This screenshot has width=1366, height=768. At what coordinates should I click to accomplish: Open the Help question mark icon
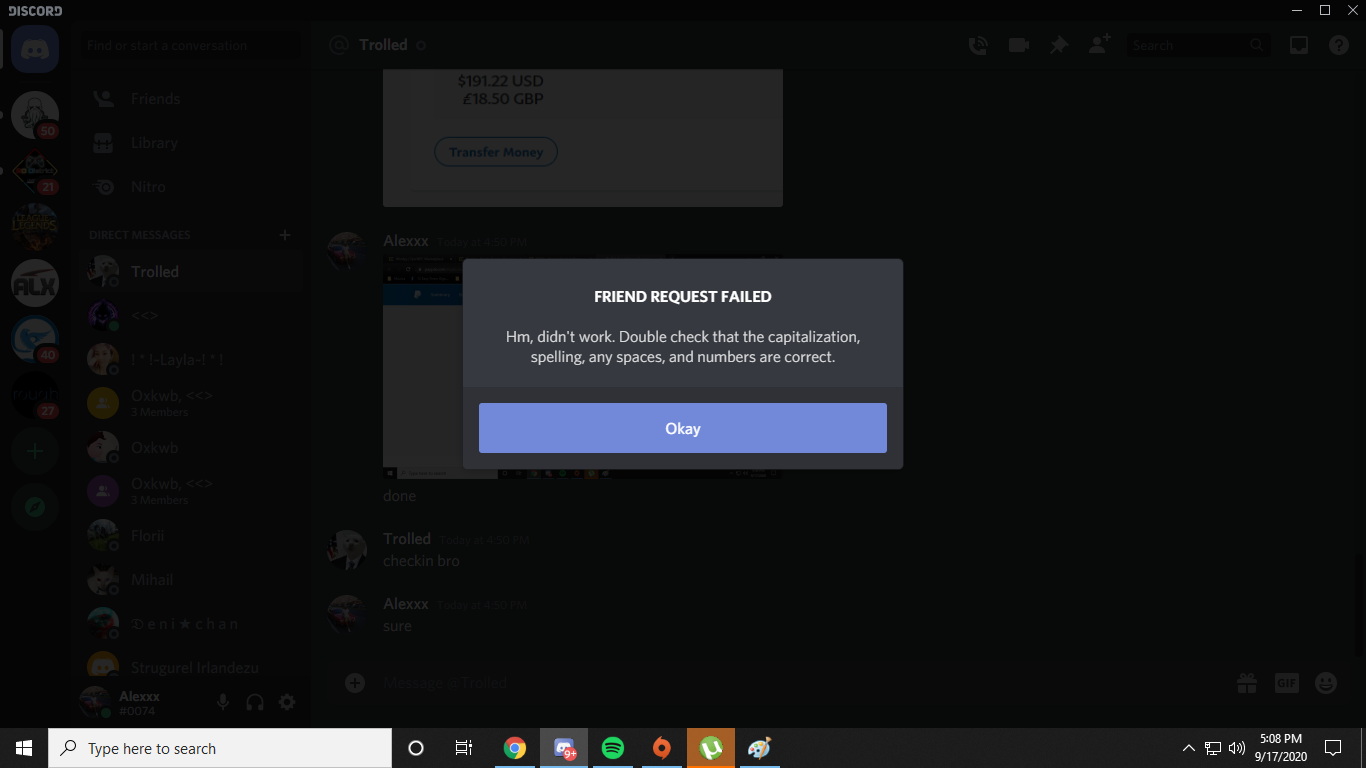(x=1339, y=45)
